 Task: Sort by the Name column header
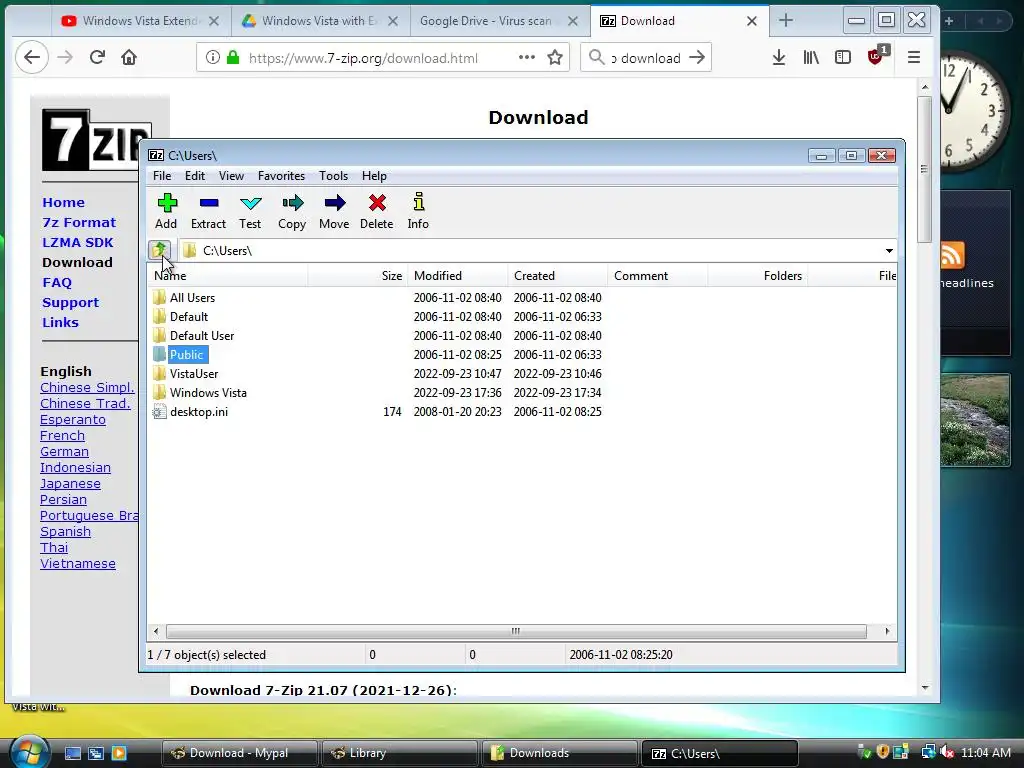coord(227,276)
